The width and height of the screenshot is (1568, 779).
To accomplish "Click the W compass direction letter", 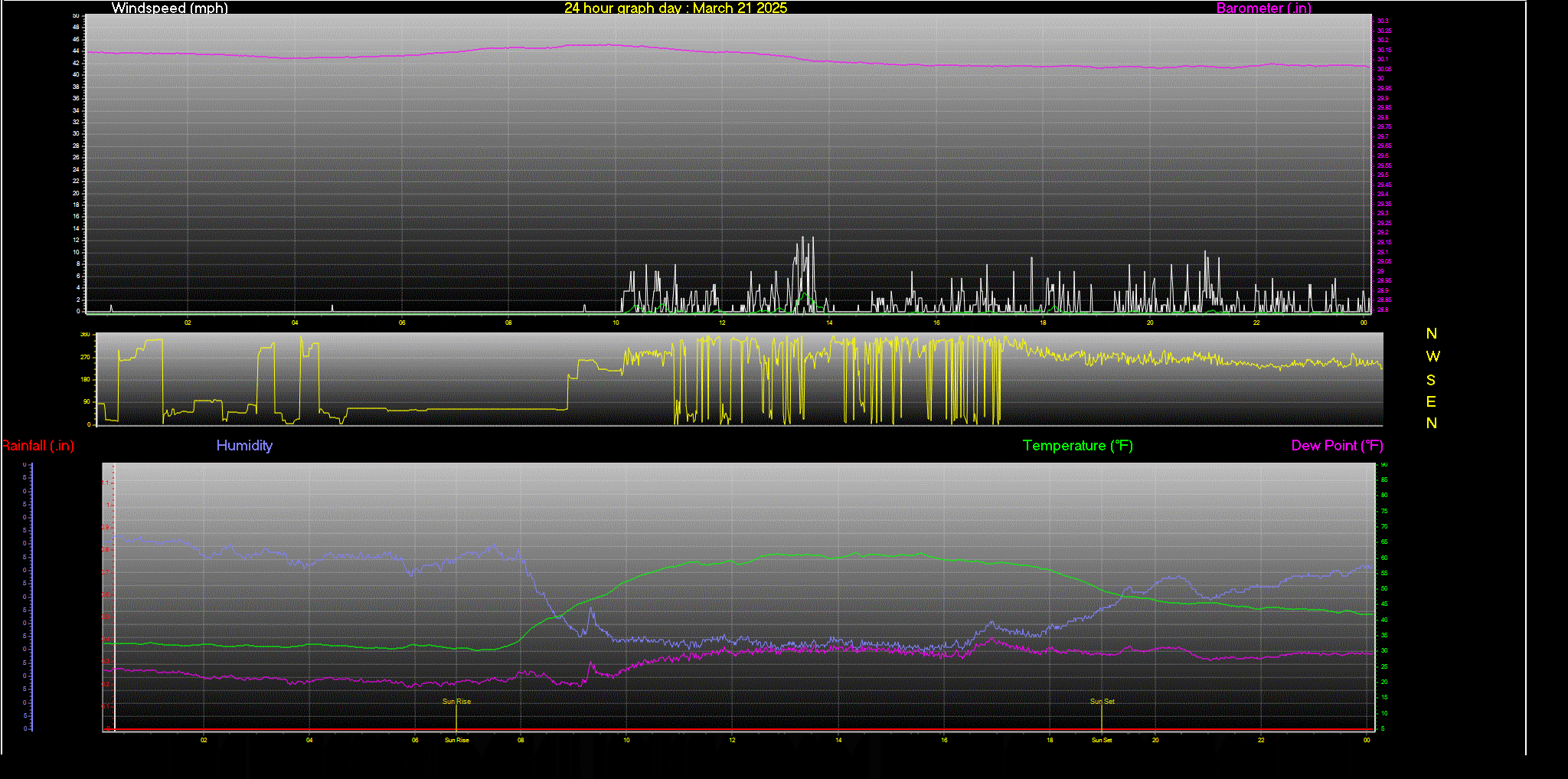I will 1432,356.
